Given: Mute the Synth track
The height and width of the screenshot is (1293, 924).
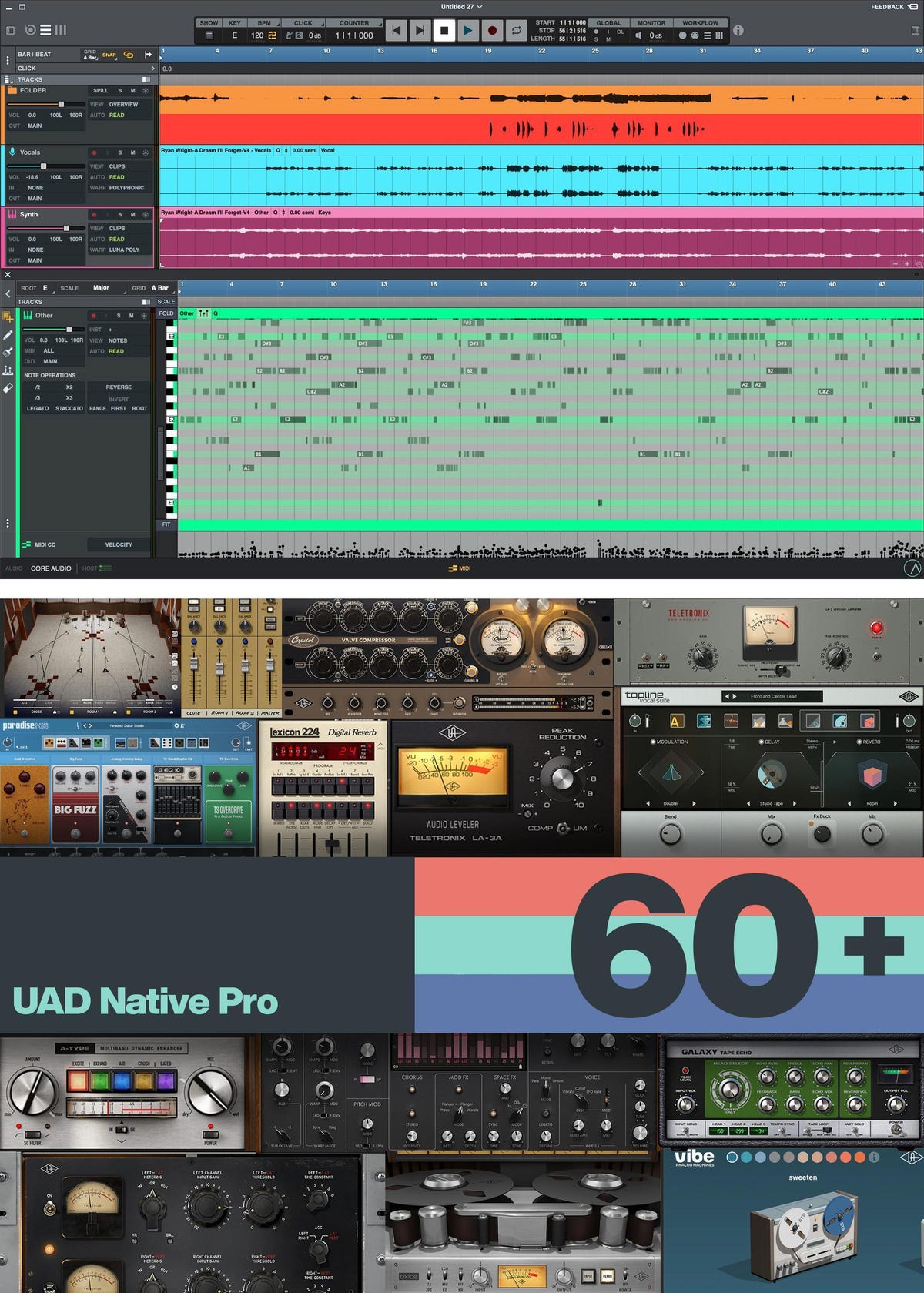Looking at the screenshot, I should click(x=132, y=215).
